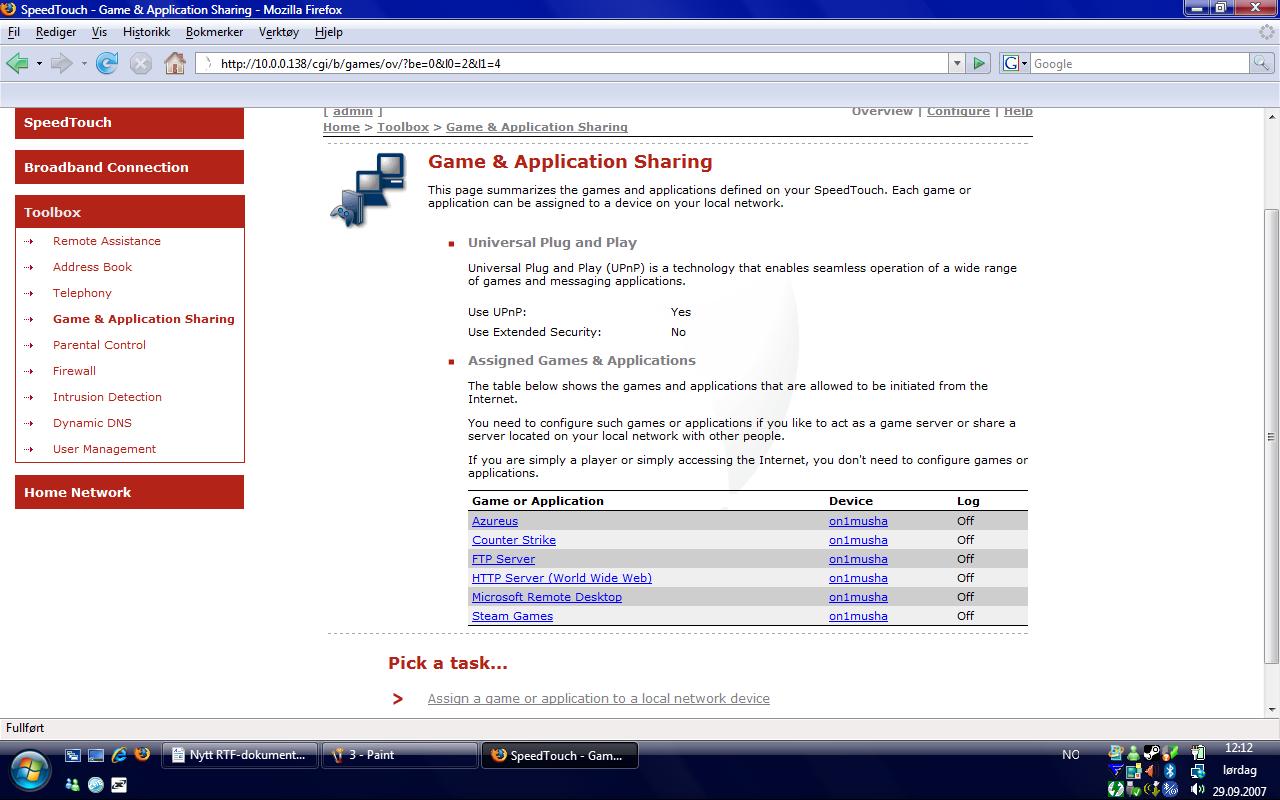Image resolution: width=1280 pixels, height=800 pixels.
Task: Click the Game & Application Sharing page icon
Action: tap(368, 189)
